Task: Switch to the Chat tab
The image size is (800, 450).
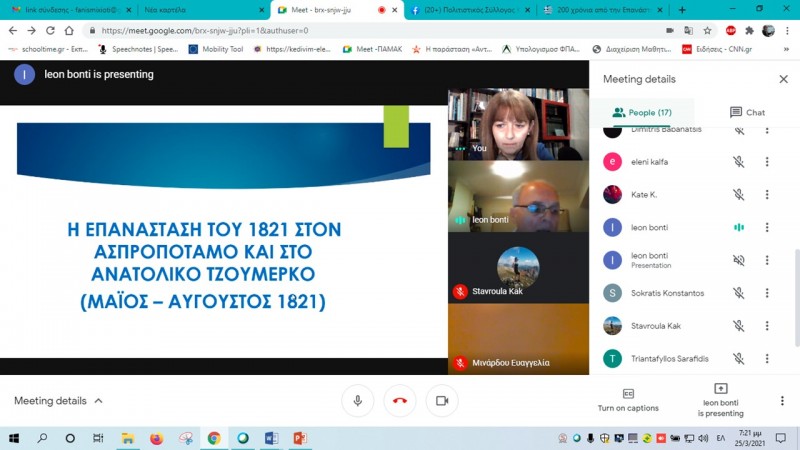Action: 747,113
